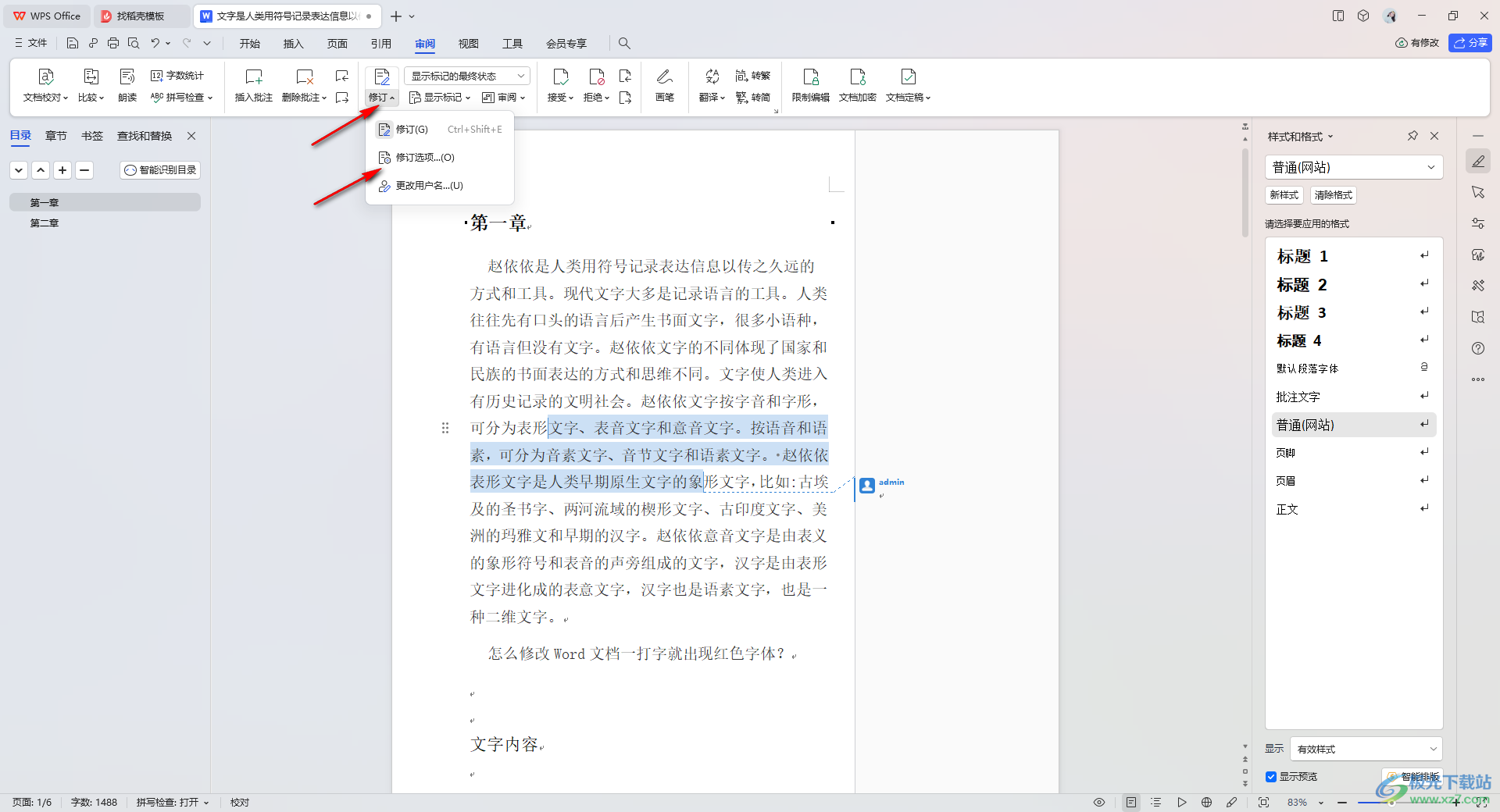Toggle eye protection mode in status bar
The width and height of the screenshot is (1500, 812).
tap(1099, 803)
